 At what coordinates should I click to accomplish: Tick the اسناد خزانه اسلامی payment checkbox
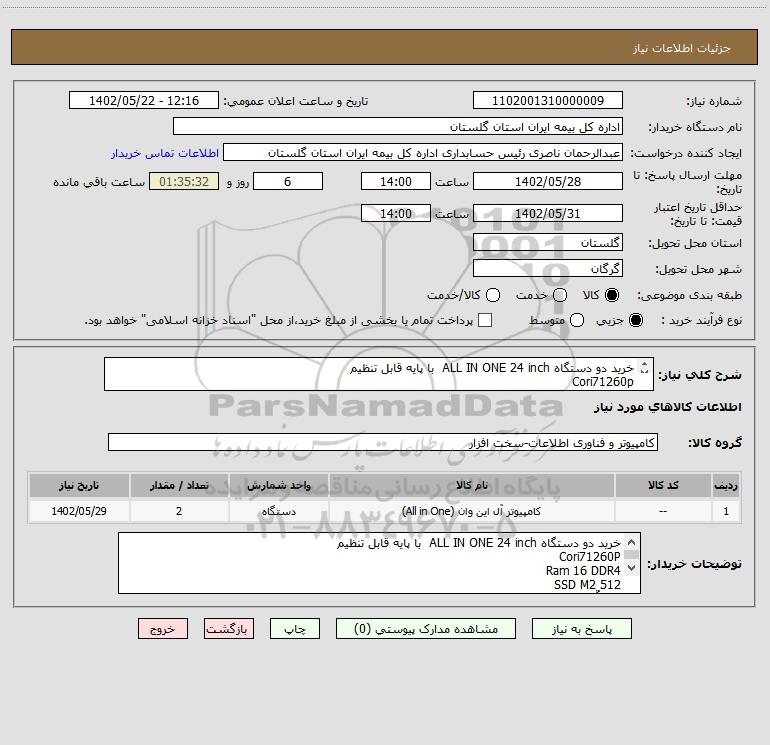485,320
